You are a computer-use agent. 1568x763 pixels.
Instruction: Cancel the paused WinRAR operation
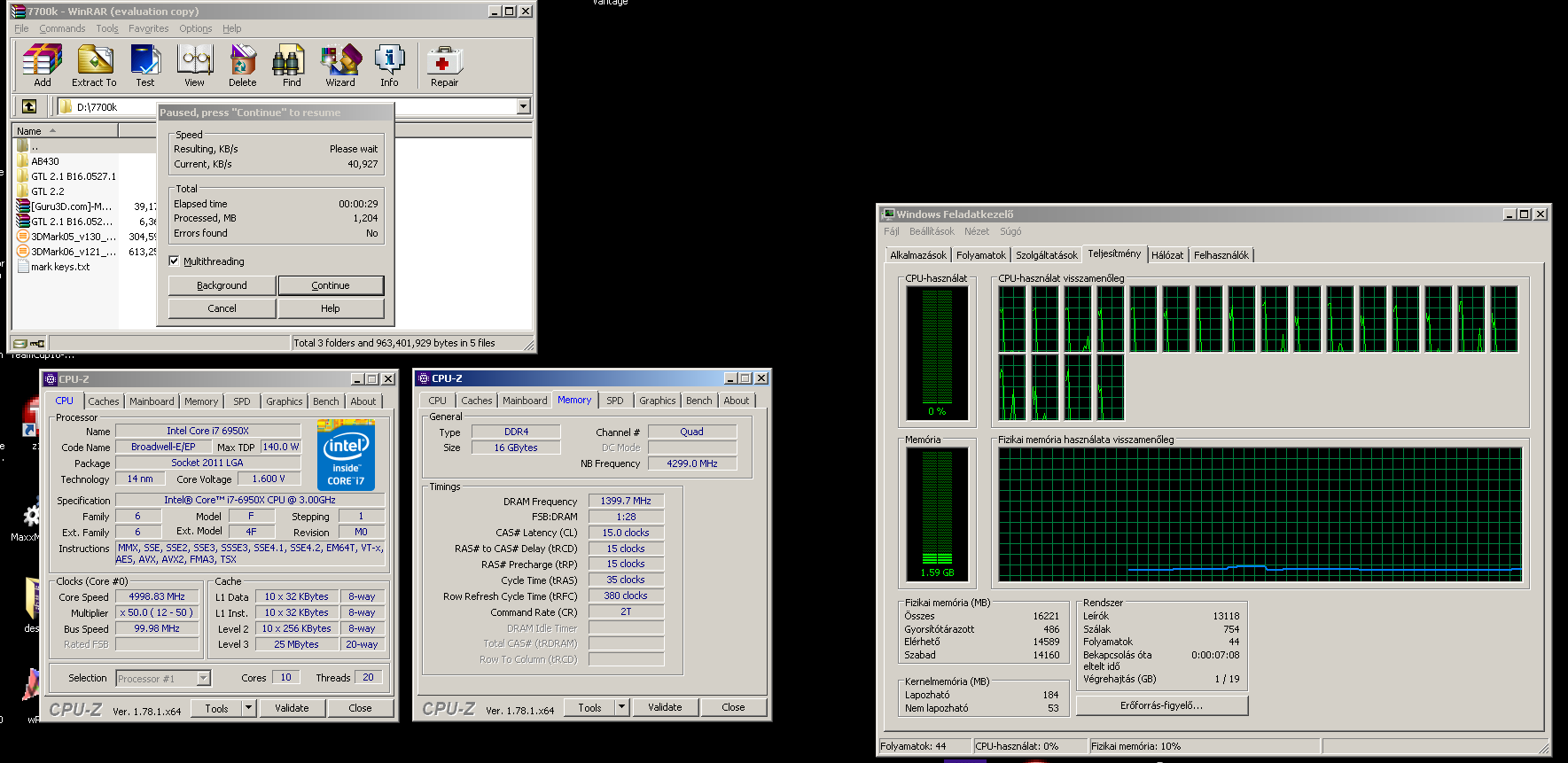click(222, 308)
